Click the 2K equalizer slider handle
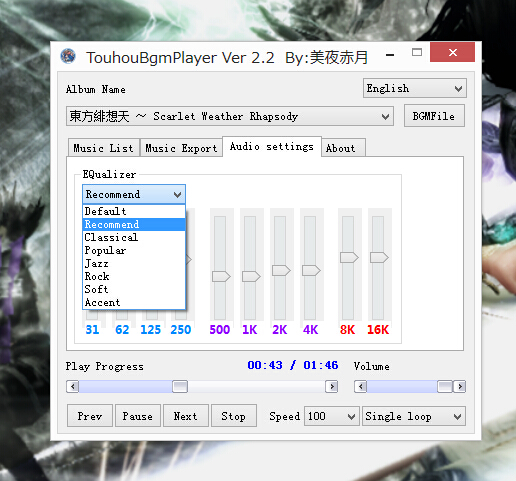This screenshot has width=516, height=481. click(x=281, y=270)
